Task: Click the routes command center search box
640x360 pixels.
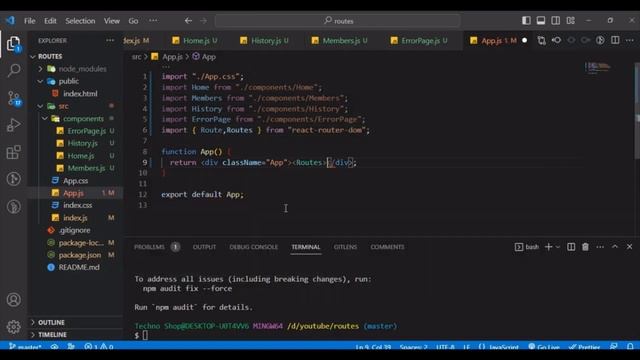Action: coord(338,21)
